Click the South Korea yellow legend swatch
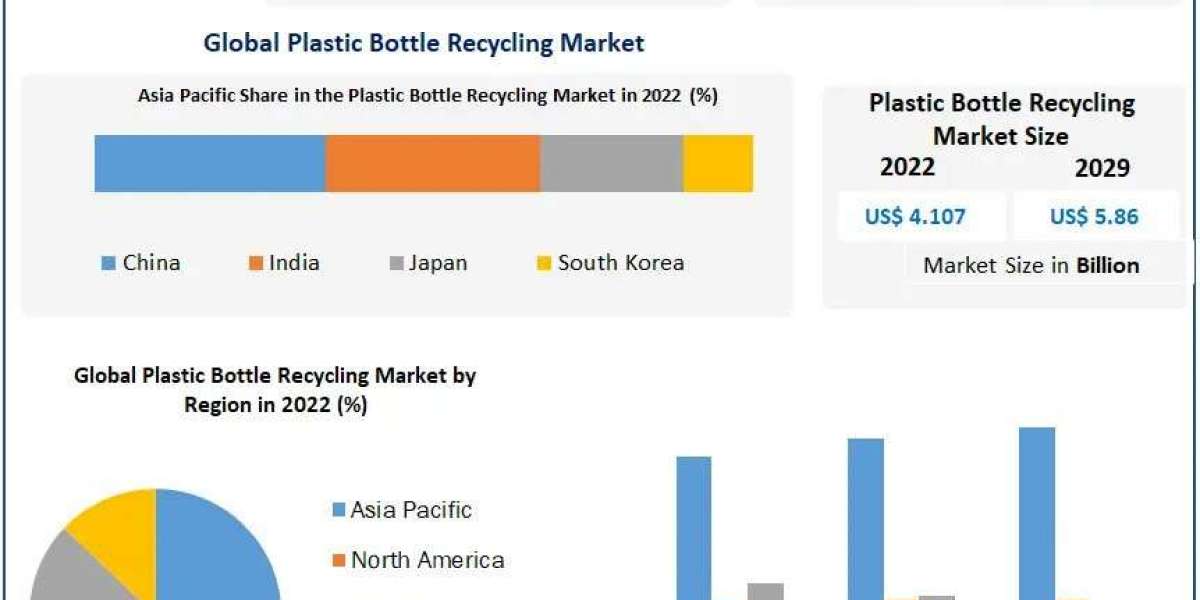Viewport: 1200px width, 600px height. point(544,264)
